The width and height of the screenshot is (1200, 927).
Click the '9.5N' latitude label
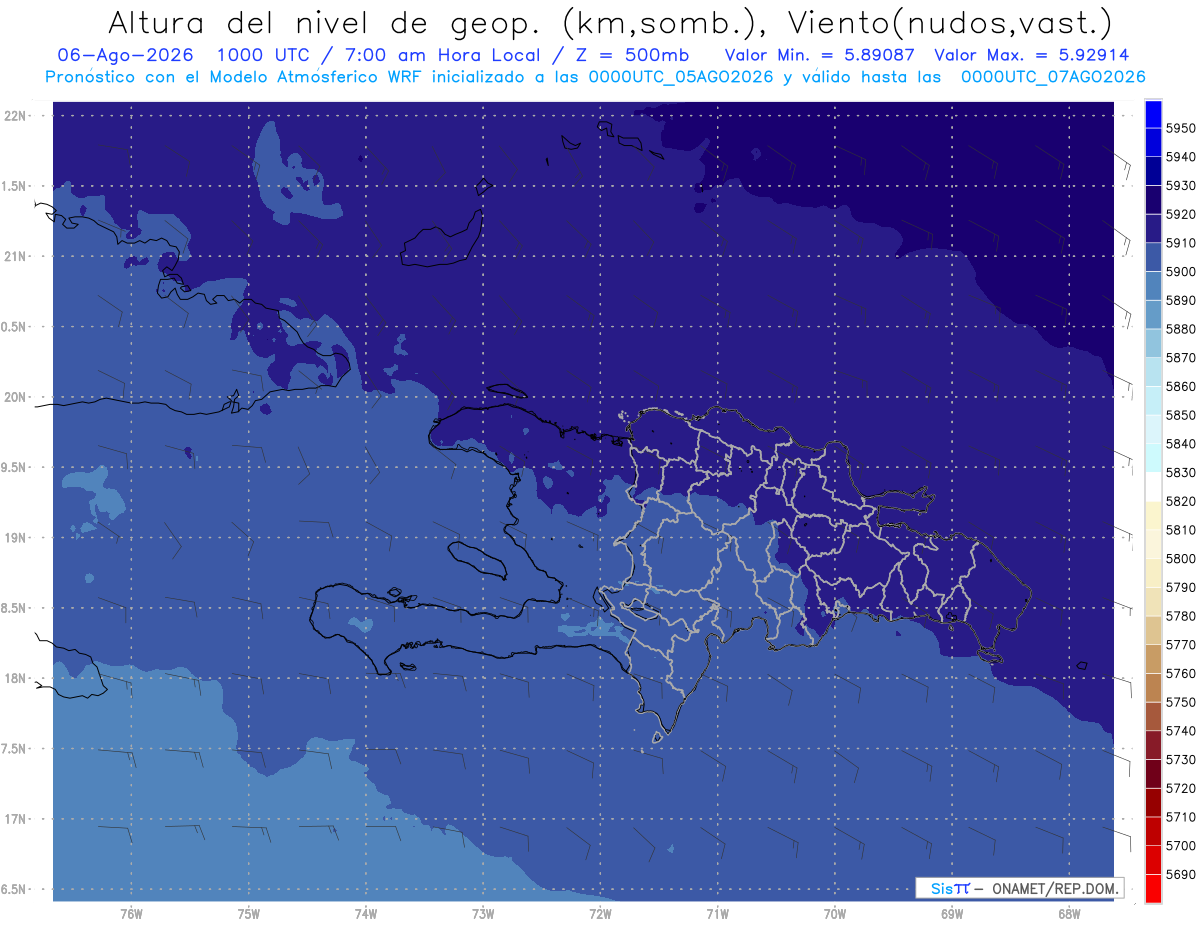[15, 467]
